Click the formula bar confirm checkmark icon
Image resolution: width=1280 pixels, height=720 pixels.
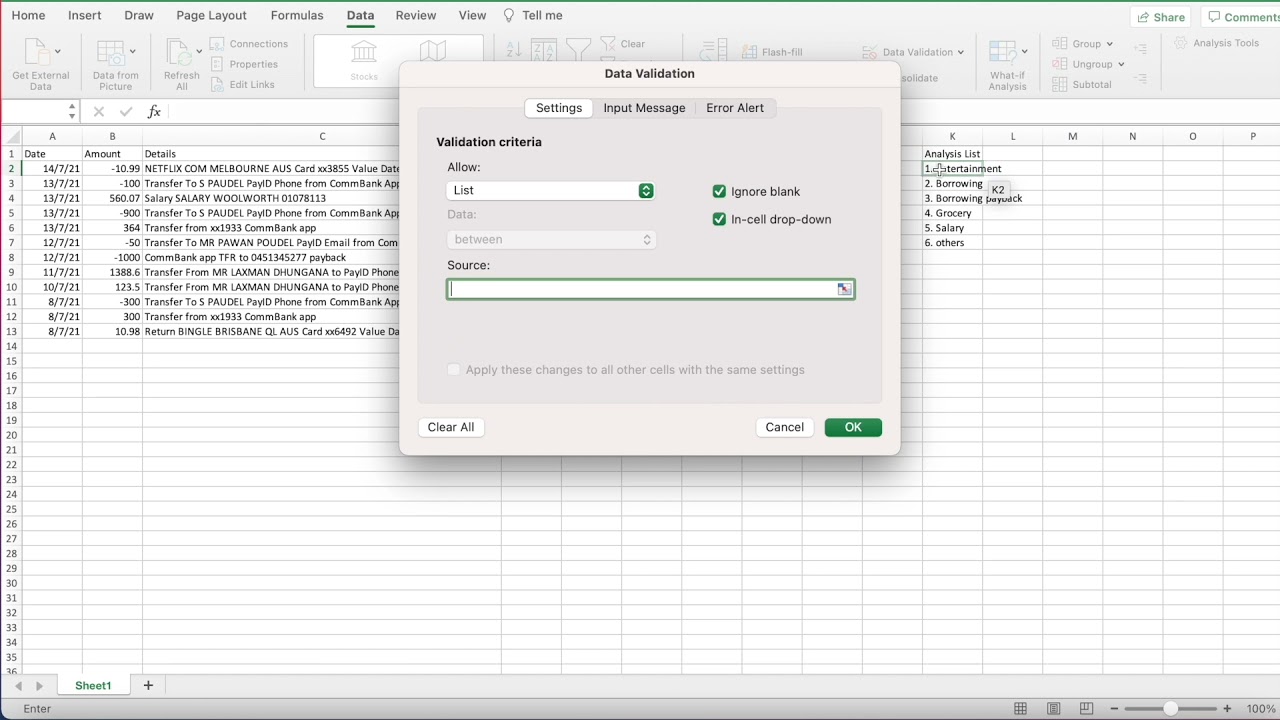(125, 112)
